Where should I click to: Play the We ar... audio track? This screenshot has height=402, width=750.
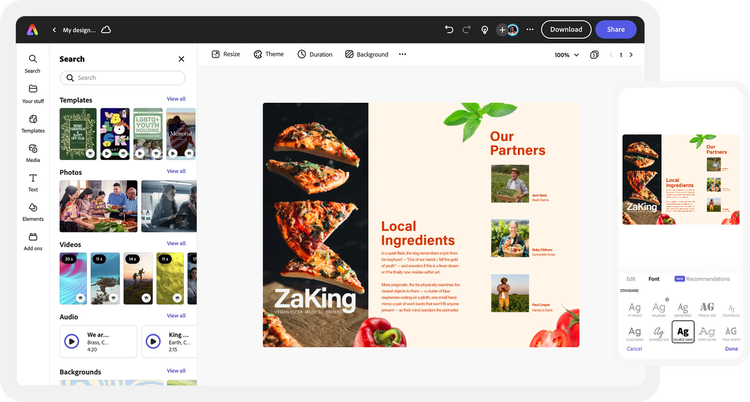click(x=72, y=341)
